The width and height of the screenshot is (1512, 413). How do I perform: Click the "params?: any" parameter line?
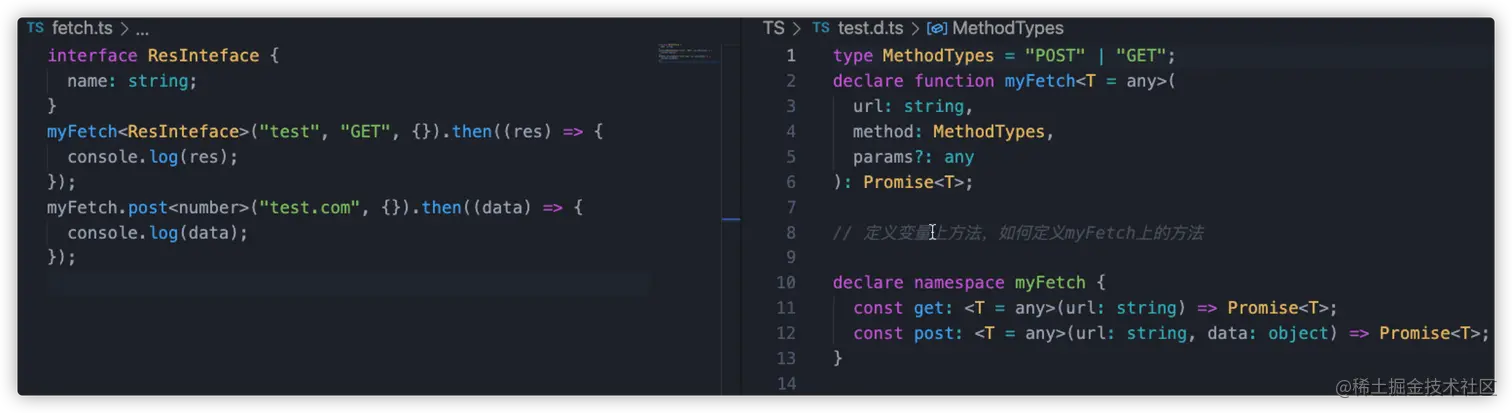click(x=913, y=157)
